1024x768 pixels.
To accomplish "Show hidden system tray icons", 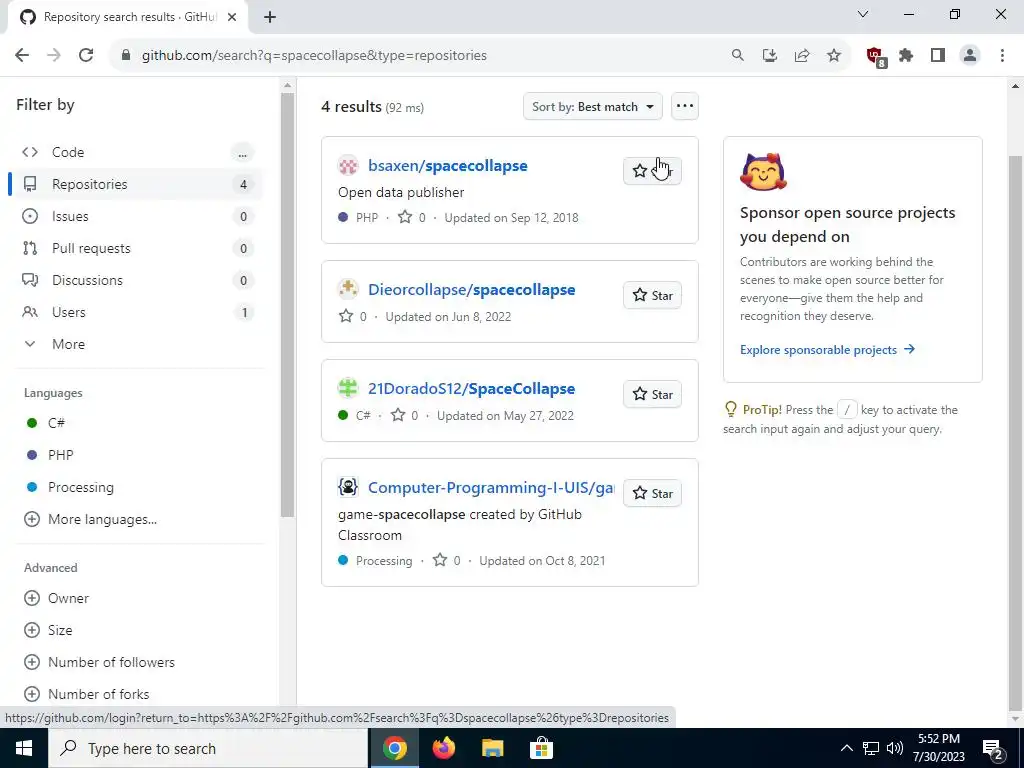I will pyautogui.click(x=846, y=748).
